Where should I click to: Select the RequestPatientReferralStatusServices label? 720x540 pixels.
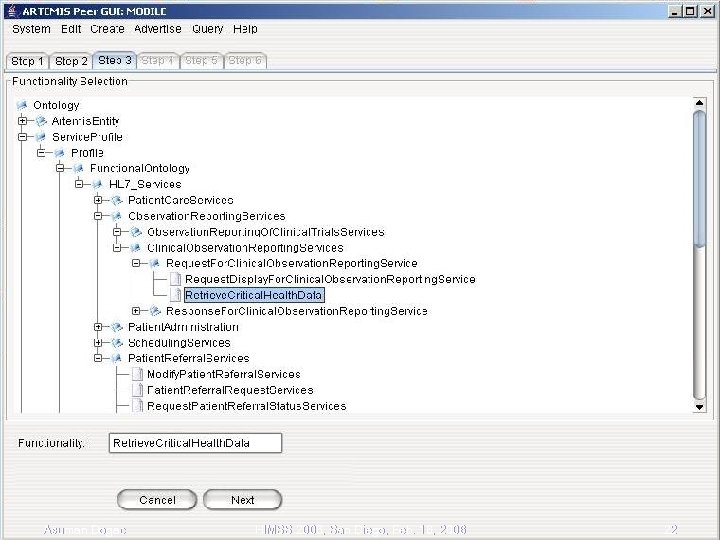click(x=247, y=406)
